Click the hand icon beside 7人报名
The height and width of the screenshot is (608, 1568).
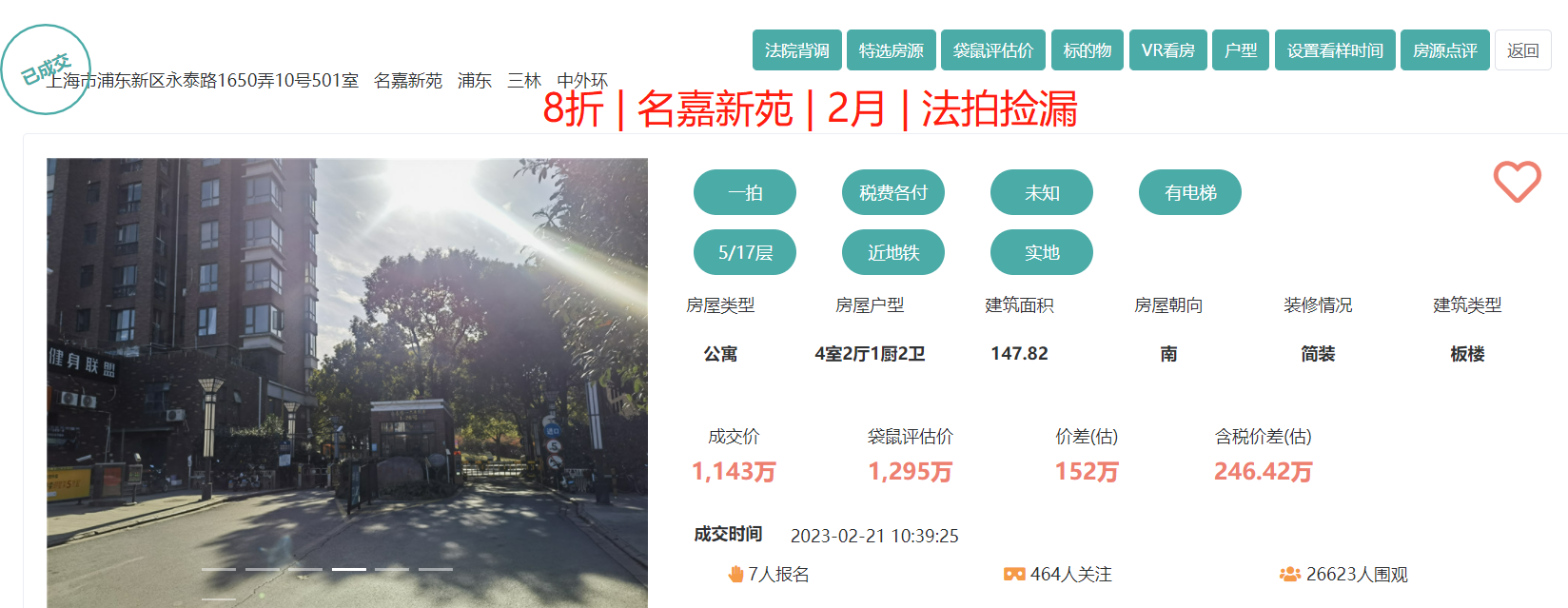[735, 574]
